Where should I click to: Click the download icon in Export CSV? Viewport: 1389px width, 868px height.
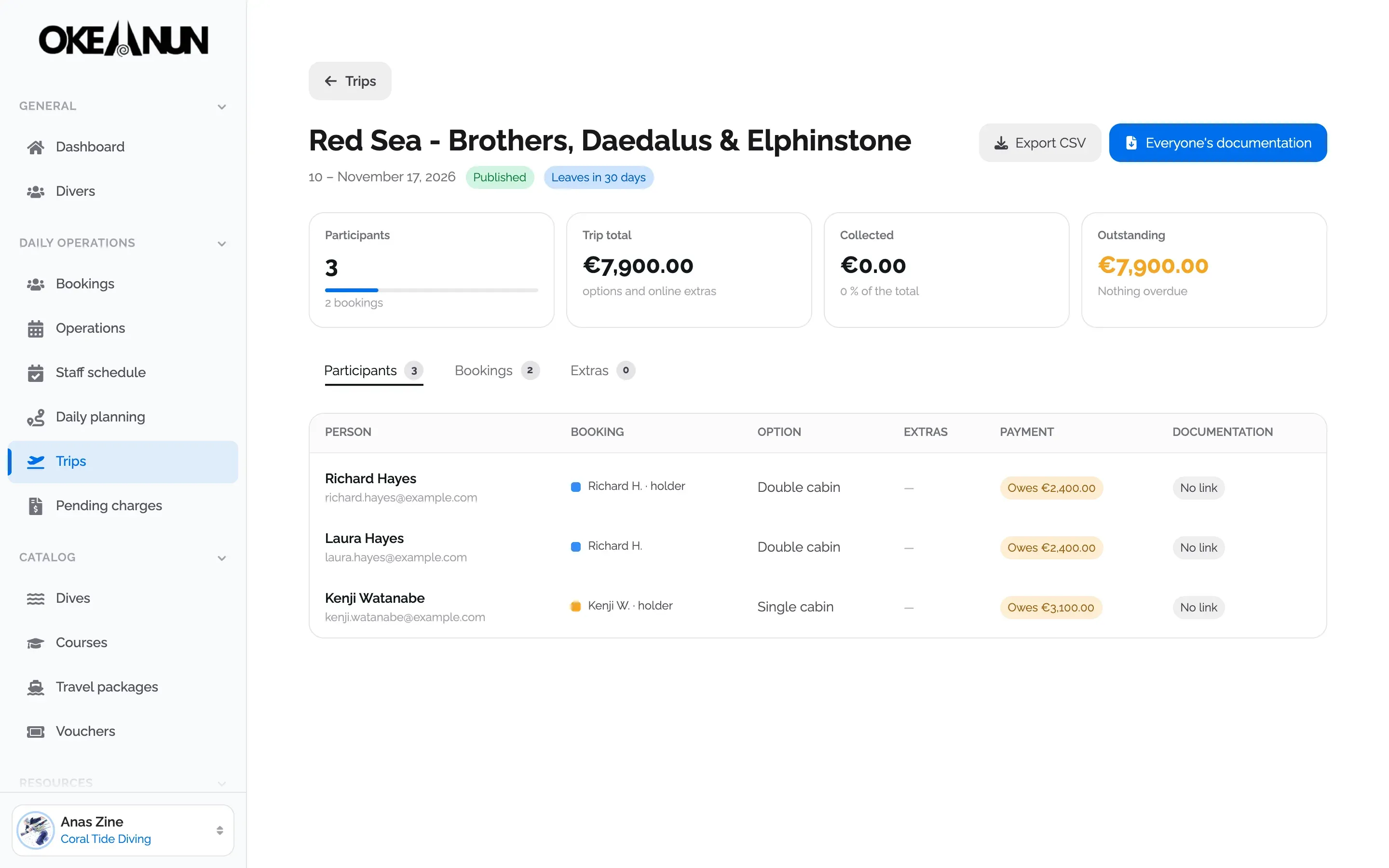coord(1001,143)
